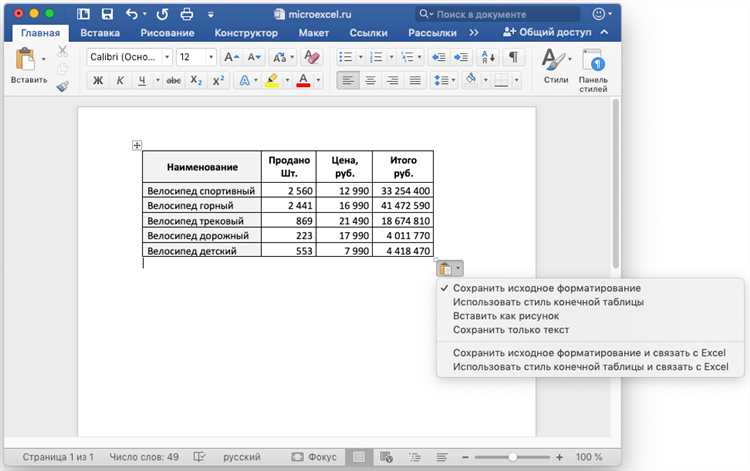Collapse the ribbon with the chevron arrow
Screen dimensions: 750x471
click(x=605, y=32)
